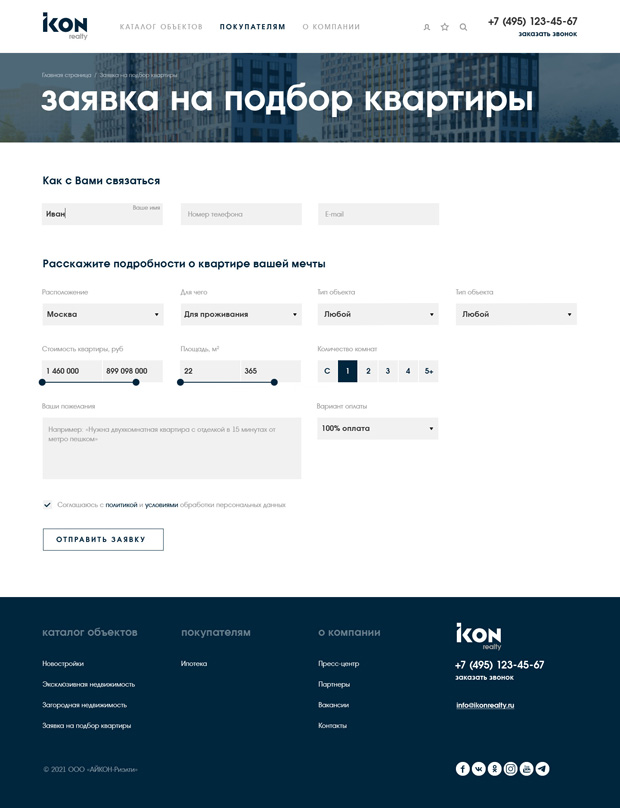Image resolution: width=620 pixels, height=808 pixels.
Task: Open favorites via the star icon
Action: (x=445, y=27)
